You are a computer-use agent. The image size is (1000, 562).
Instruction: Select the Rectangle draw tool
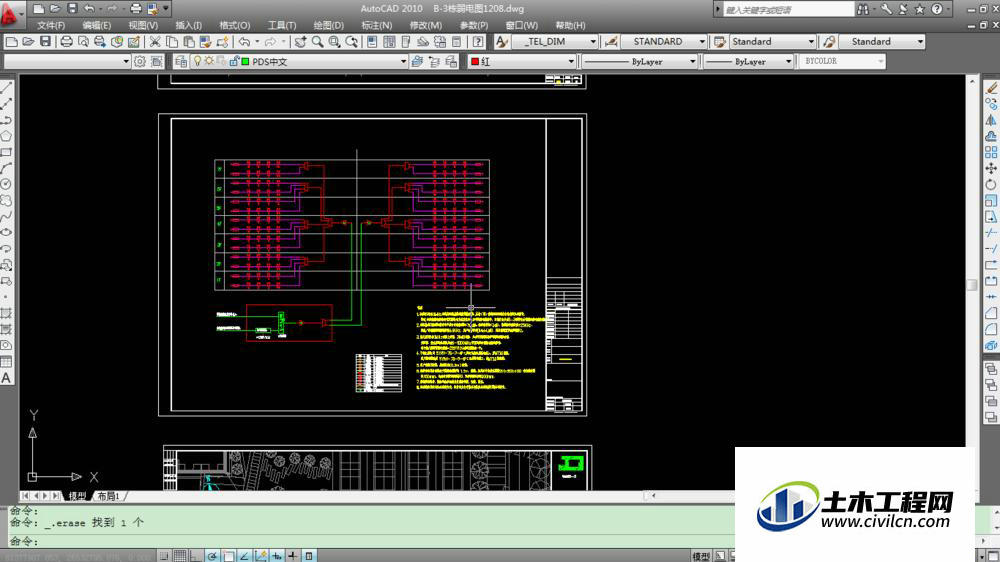(6, 152)
